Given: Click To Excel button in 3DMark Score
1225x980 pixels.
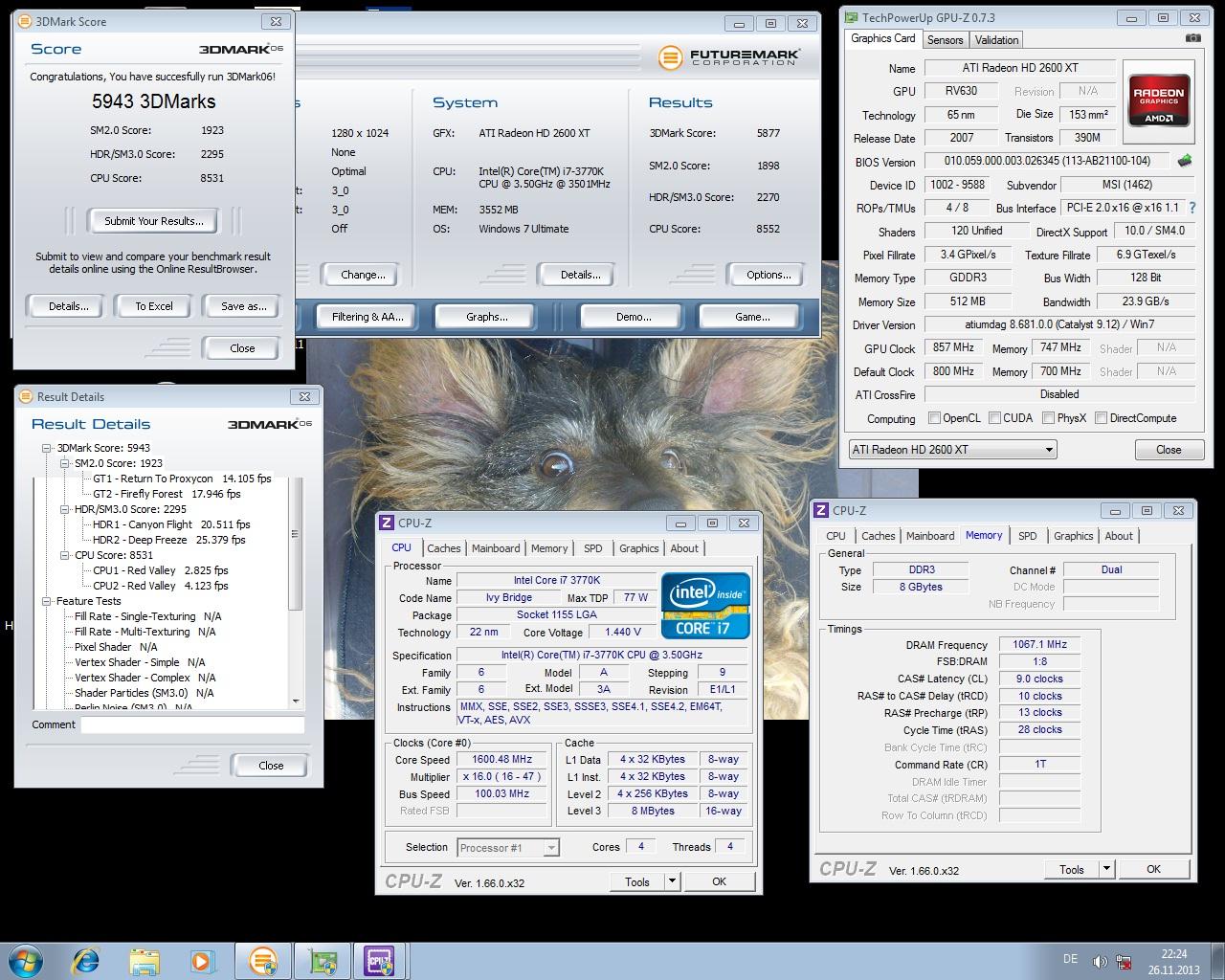Looking at the screenshot, I should coord(154,306).
